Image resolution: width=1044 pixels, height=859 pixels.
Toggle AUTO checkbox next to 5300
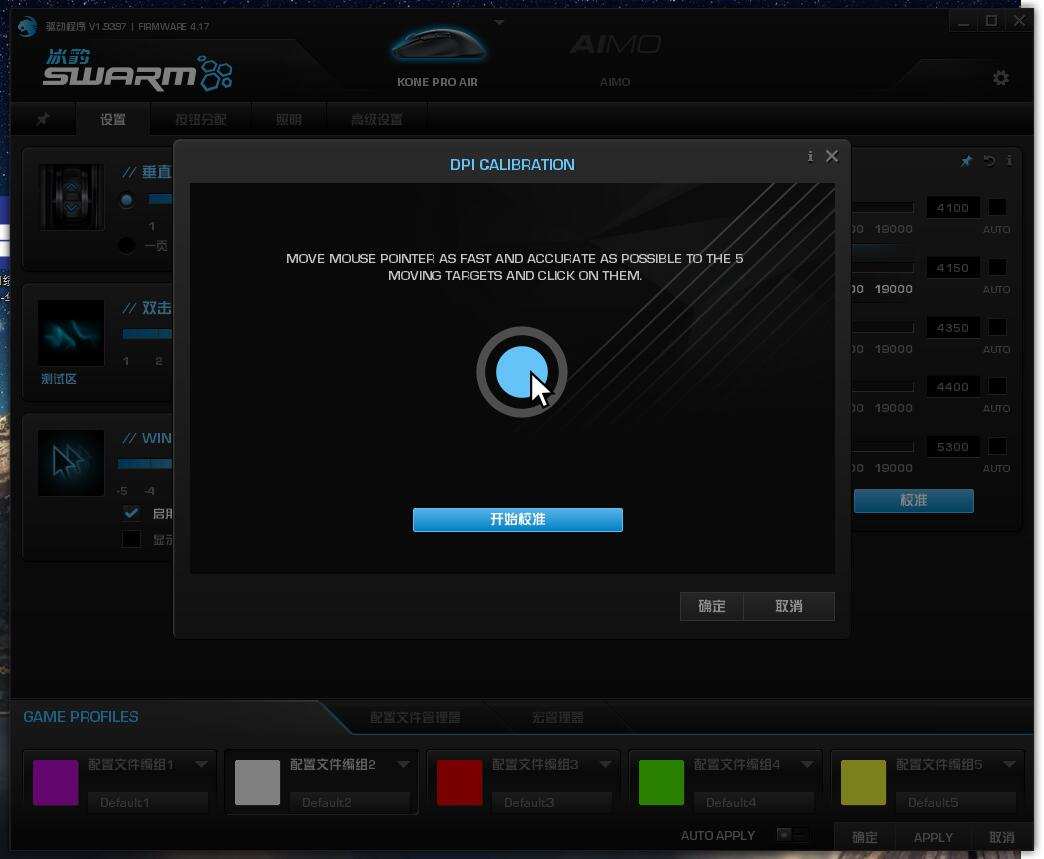point(997,446)
